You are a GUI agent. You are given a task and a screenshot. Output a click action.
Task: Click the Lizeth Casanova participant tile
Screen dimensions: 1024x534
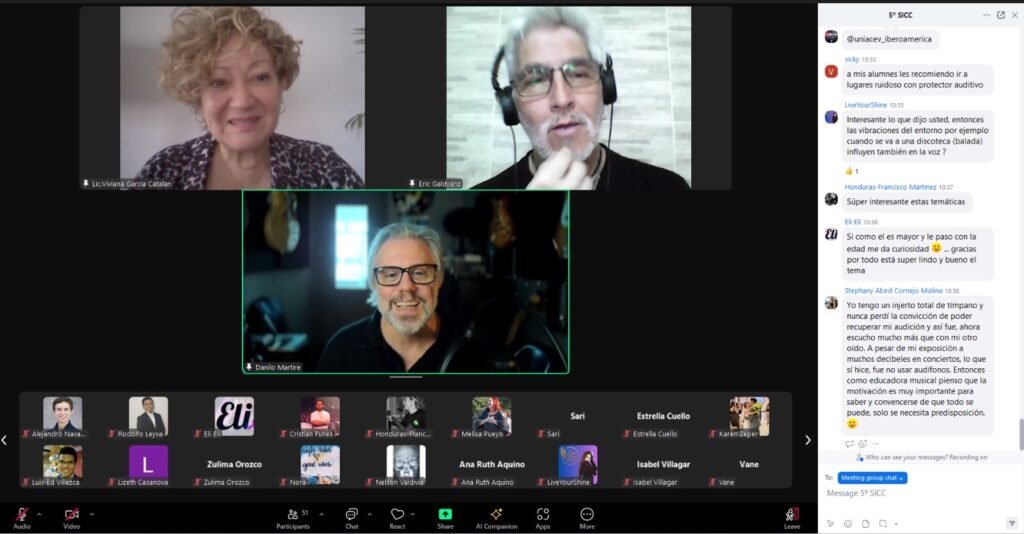tap(148, 465)
